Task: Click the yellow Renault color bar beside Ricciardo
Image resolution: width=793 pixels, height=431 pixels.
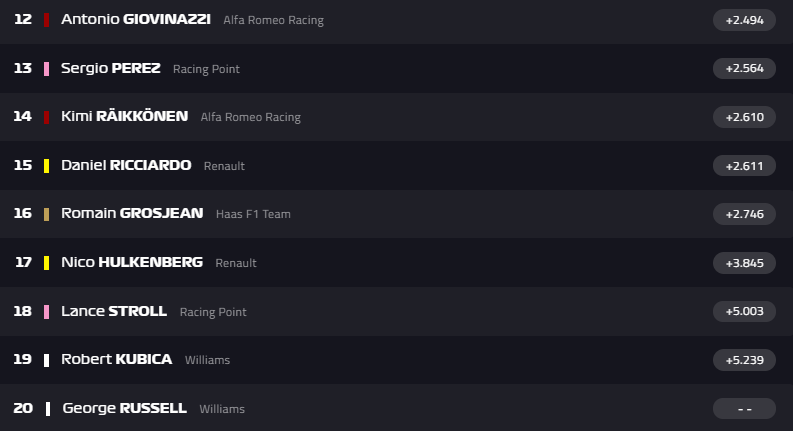Action: pos(46,165)
